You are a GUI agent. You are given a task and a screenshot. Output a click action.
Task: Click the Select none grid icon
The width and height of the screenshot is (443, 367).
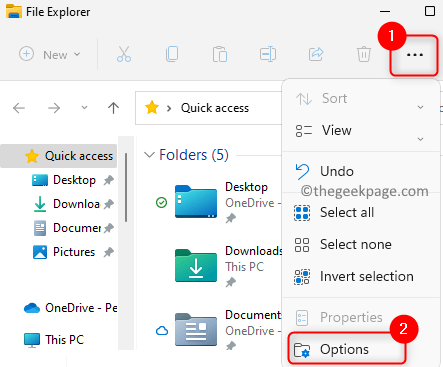click(302, 245)
